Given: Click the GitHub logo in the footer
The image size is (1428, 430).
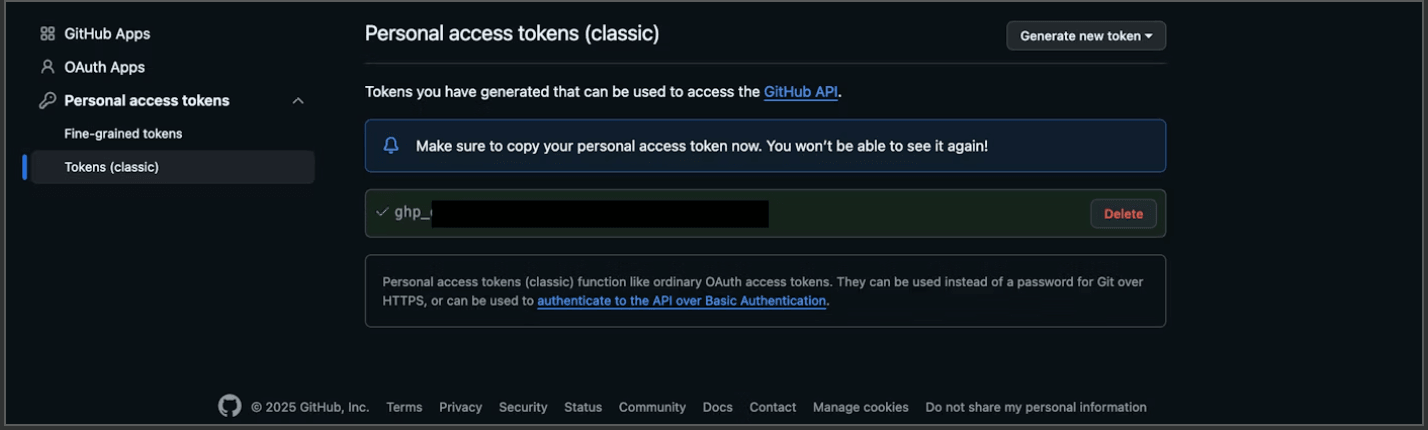Looking at the screenshot, I should pos(230,406).
